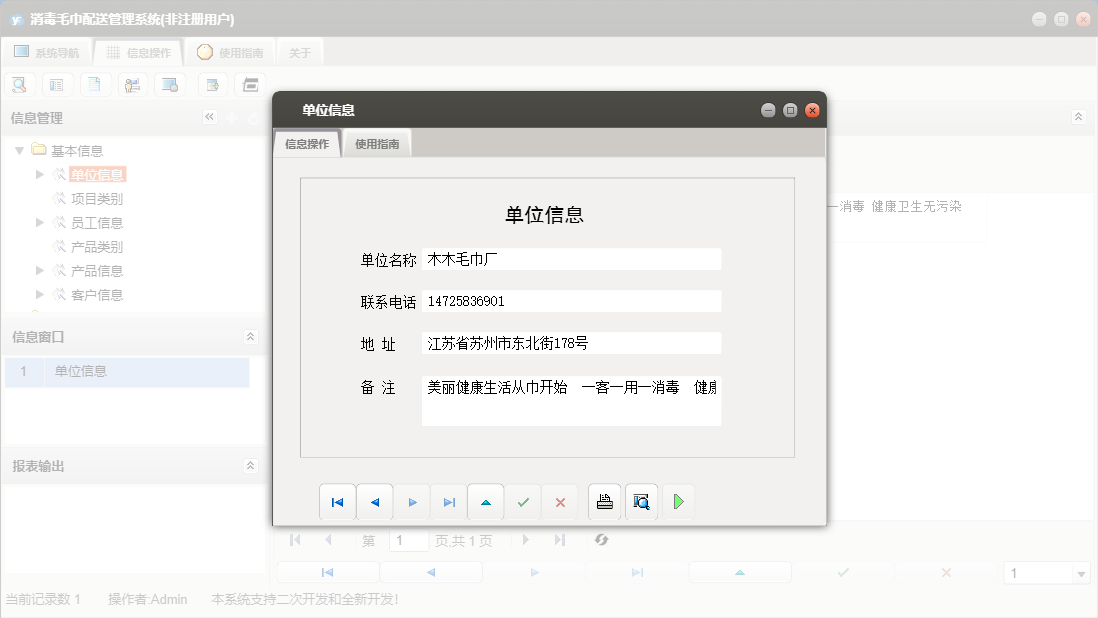Confirm the record with the green checkmark
Viewport: 1098px width, 618px height.
click(x=523, y=501)
